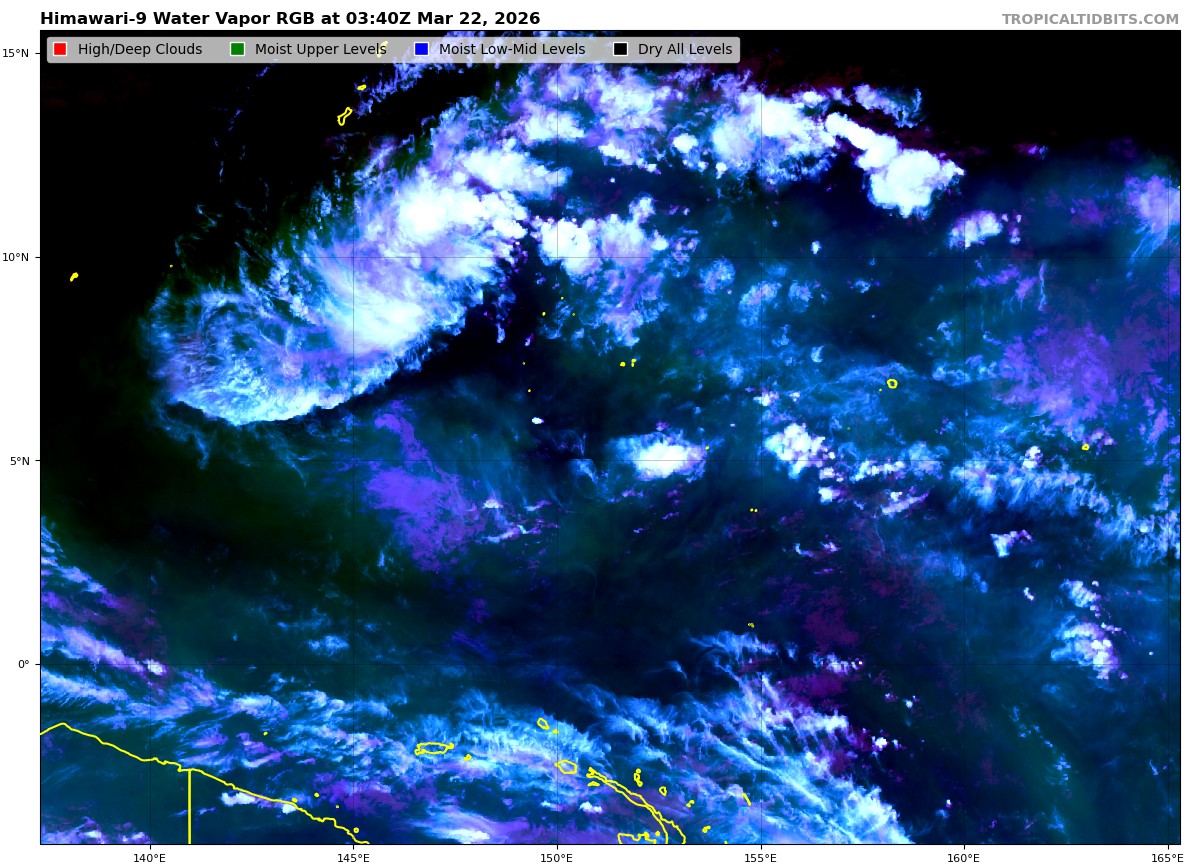This screenshot has width=1200, height=867.
Task: Click the 0° equator axis label
Action: [24, 664]
